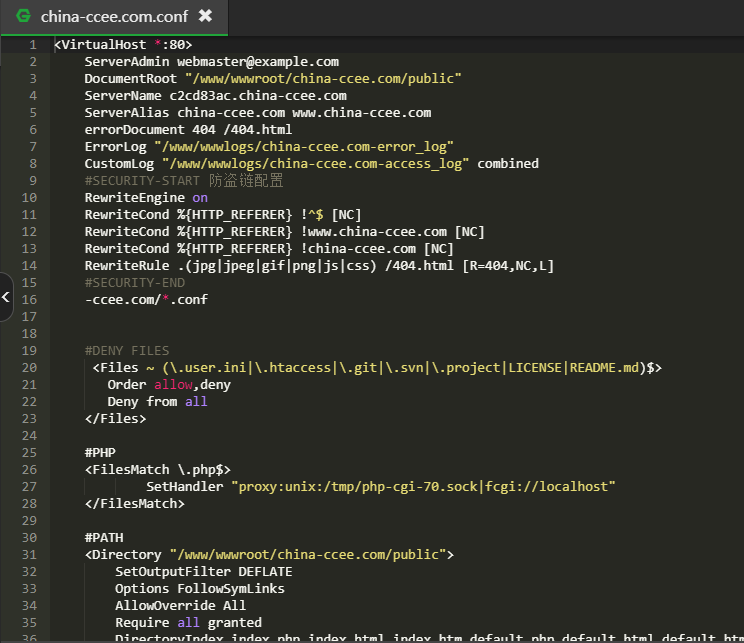Click line number 1 in the gutter

33,45
